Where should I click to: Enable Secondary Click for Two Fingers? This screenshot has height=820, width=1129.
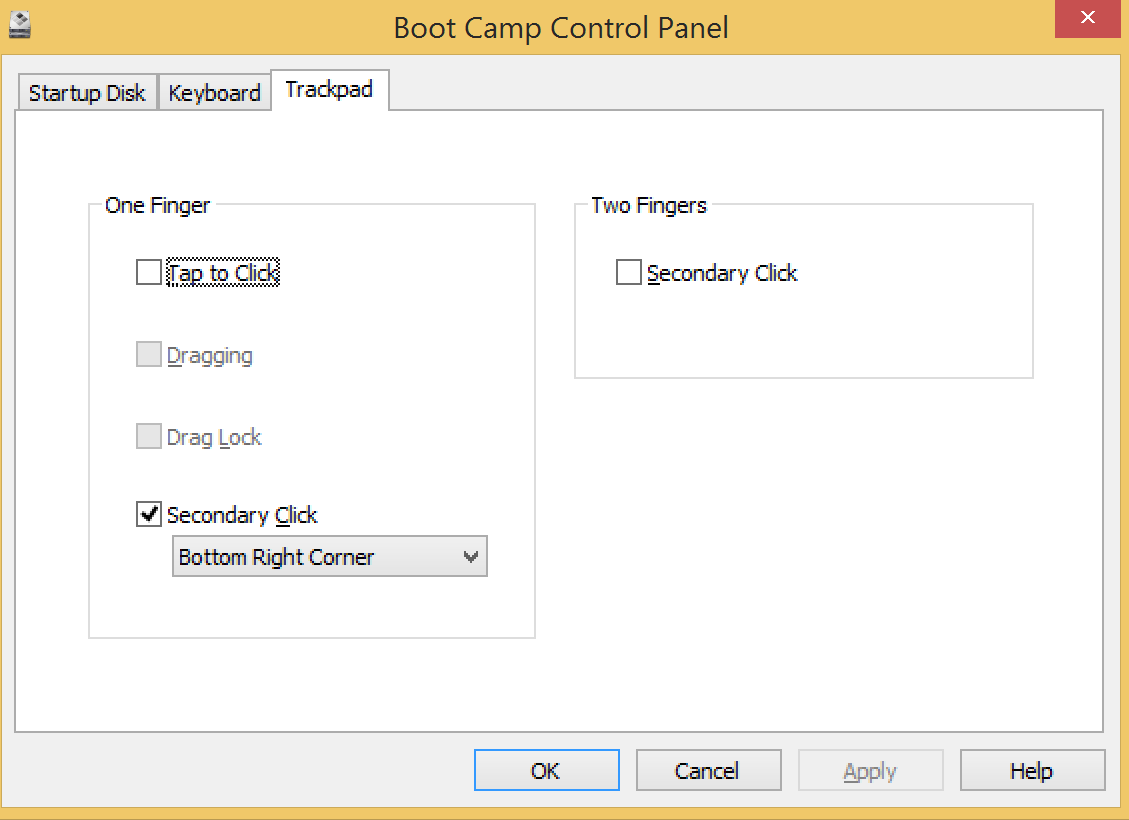click(628, 271)
